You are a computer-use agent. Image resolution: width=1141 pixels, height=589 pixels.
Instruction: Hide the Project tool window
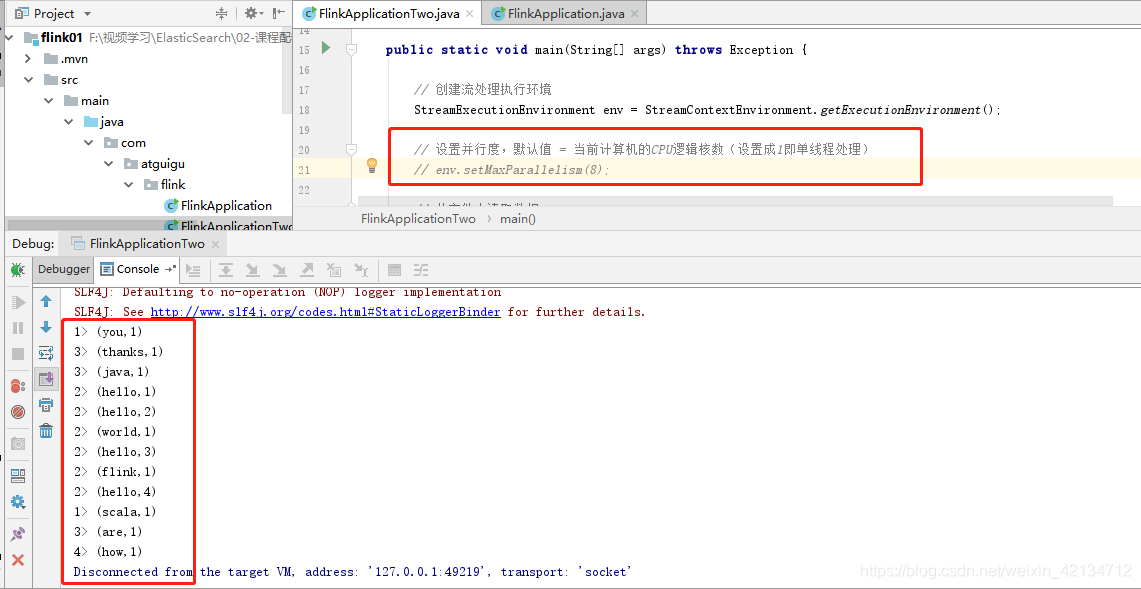(x=279, y=13)
